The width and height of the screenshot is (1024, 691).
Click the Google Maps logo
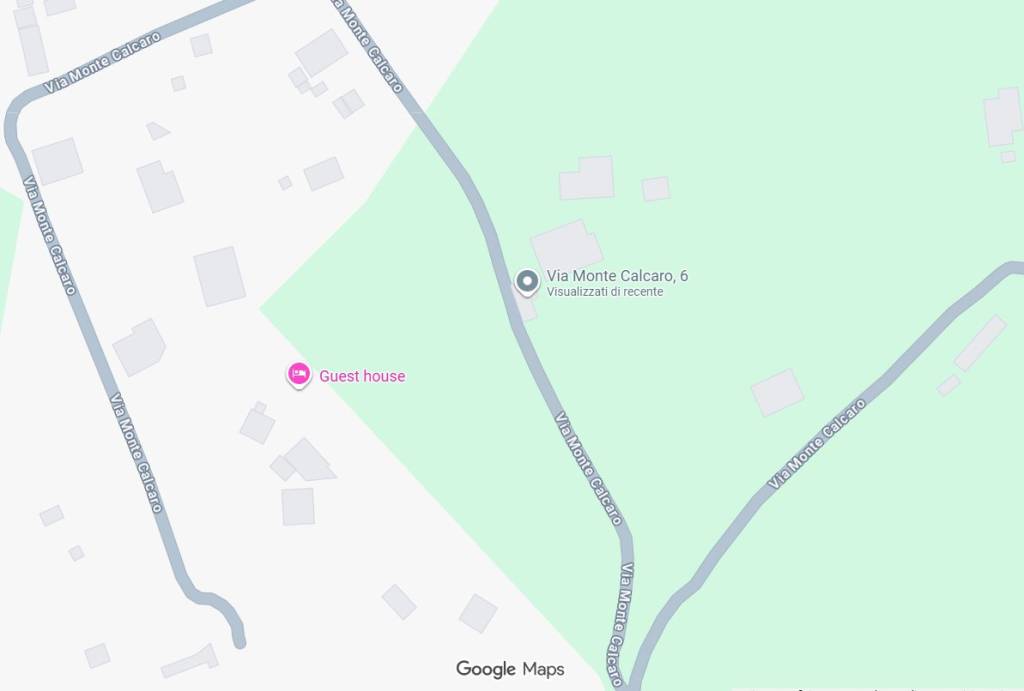point(510,669)
